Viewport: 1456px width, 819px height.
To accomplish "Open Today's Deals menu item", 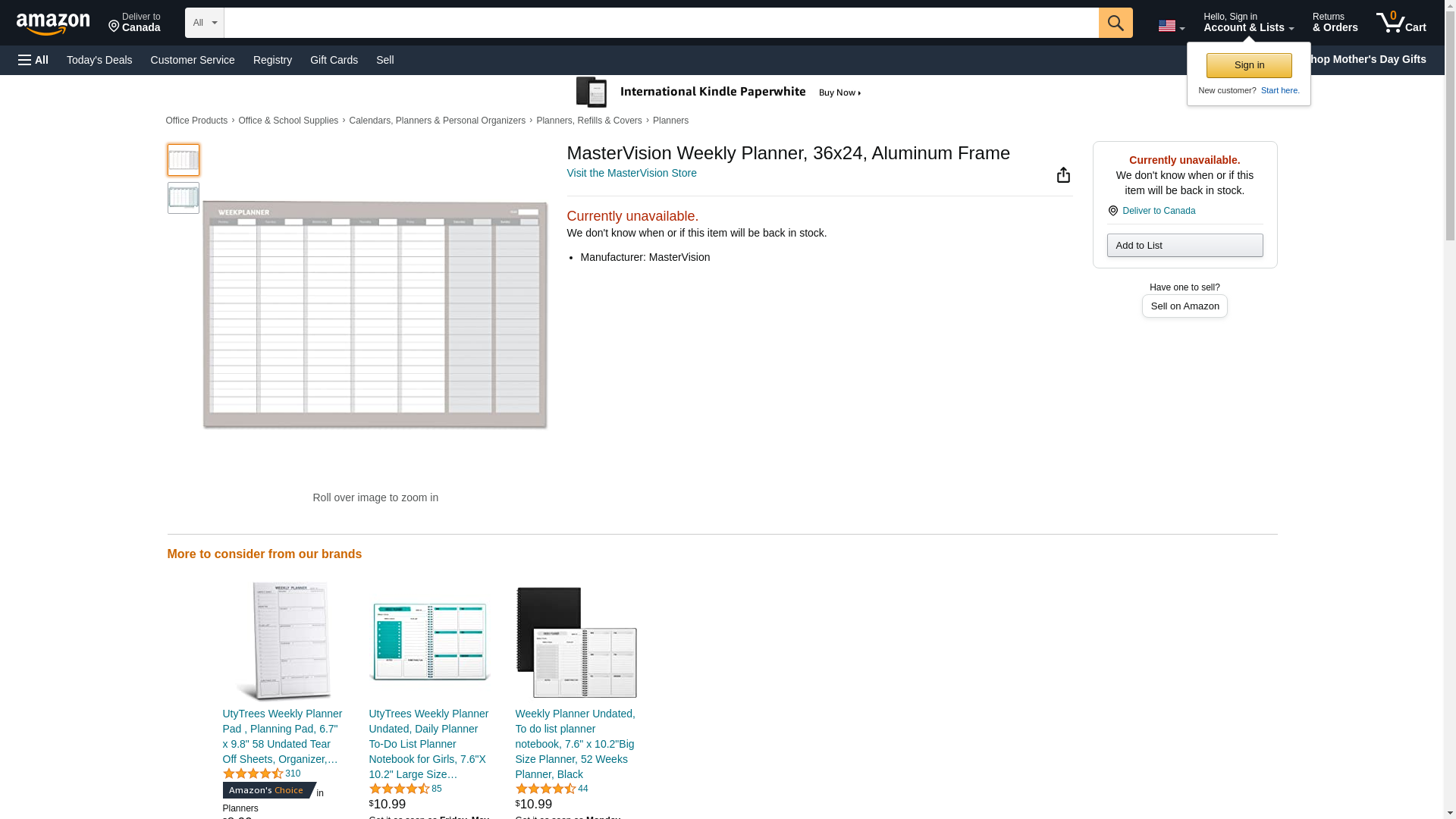I will tap(99, 60).
